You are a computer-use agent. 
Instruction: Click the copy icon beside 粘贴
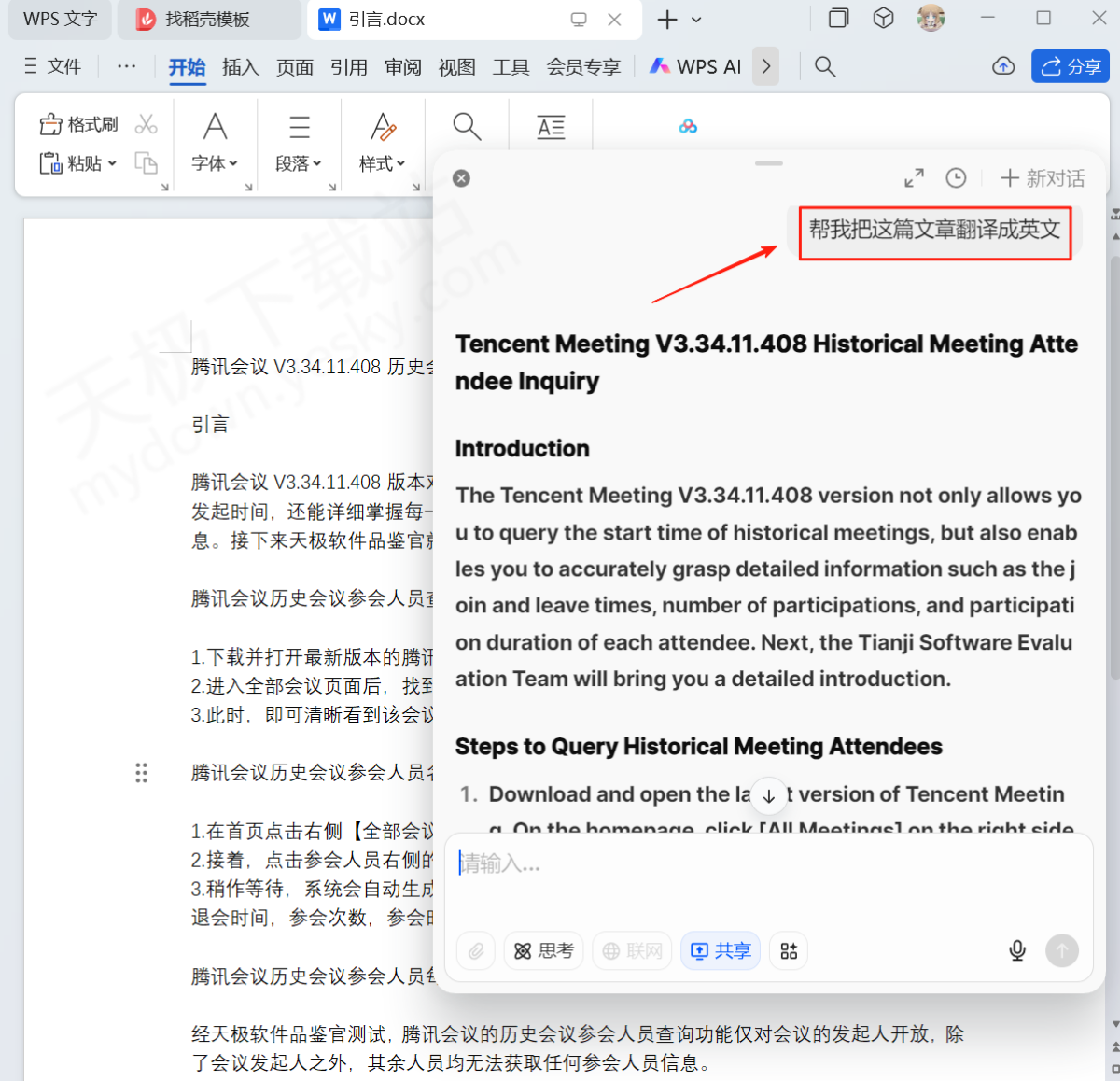click(x=147, y=163)
